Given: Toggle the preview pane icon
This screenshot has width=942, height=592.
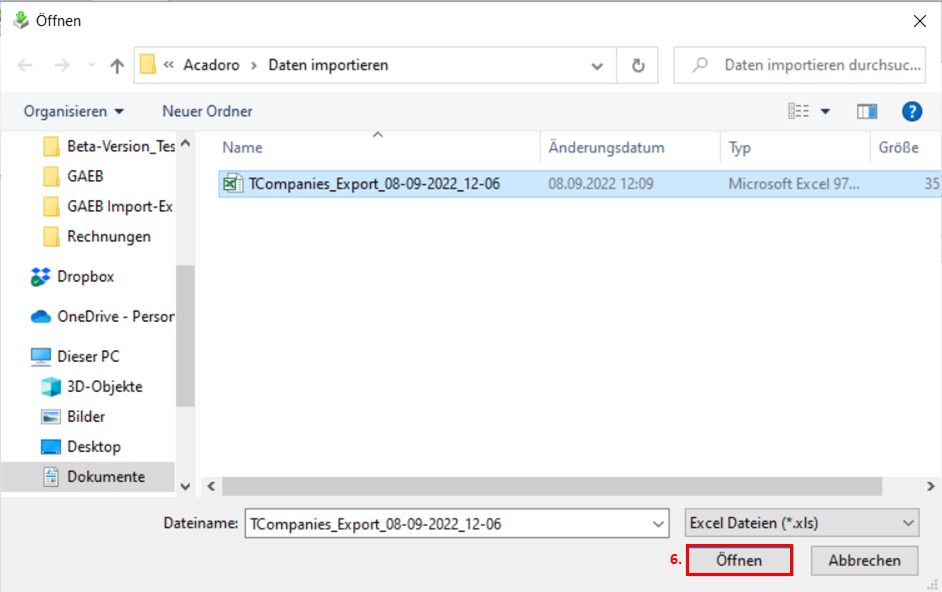Looking at the screenshot, I should [866, 111].
